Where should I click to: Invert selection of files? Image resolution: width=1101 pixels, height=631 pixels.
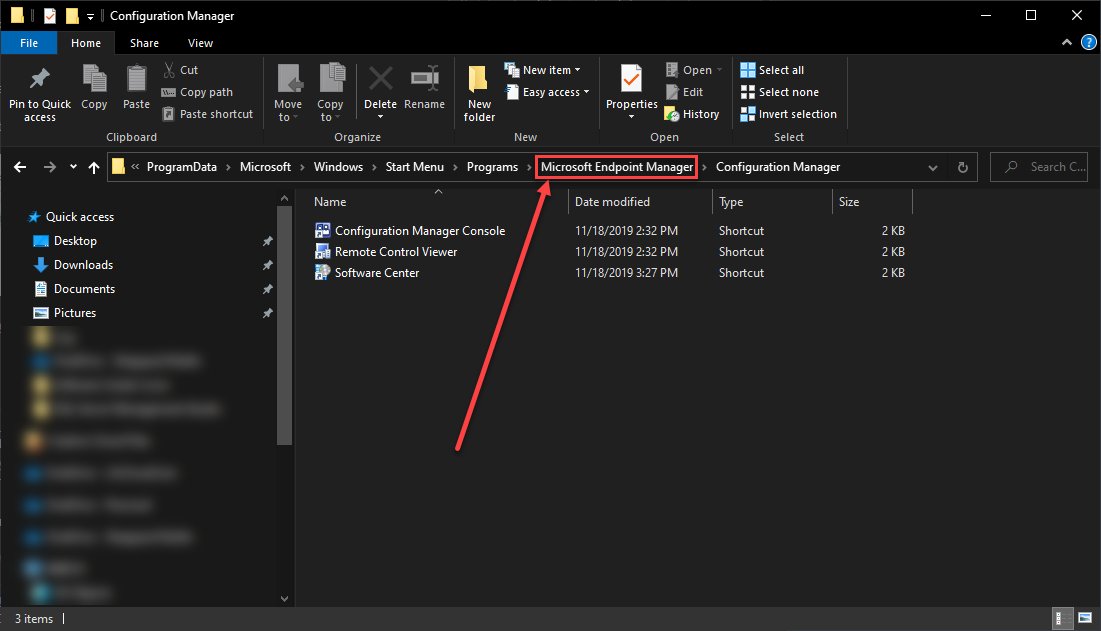[x=788, y=113]
